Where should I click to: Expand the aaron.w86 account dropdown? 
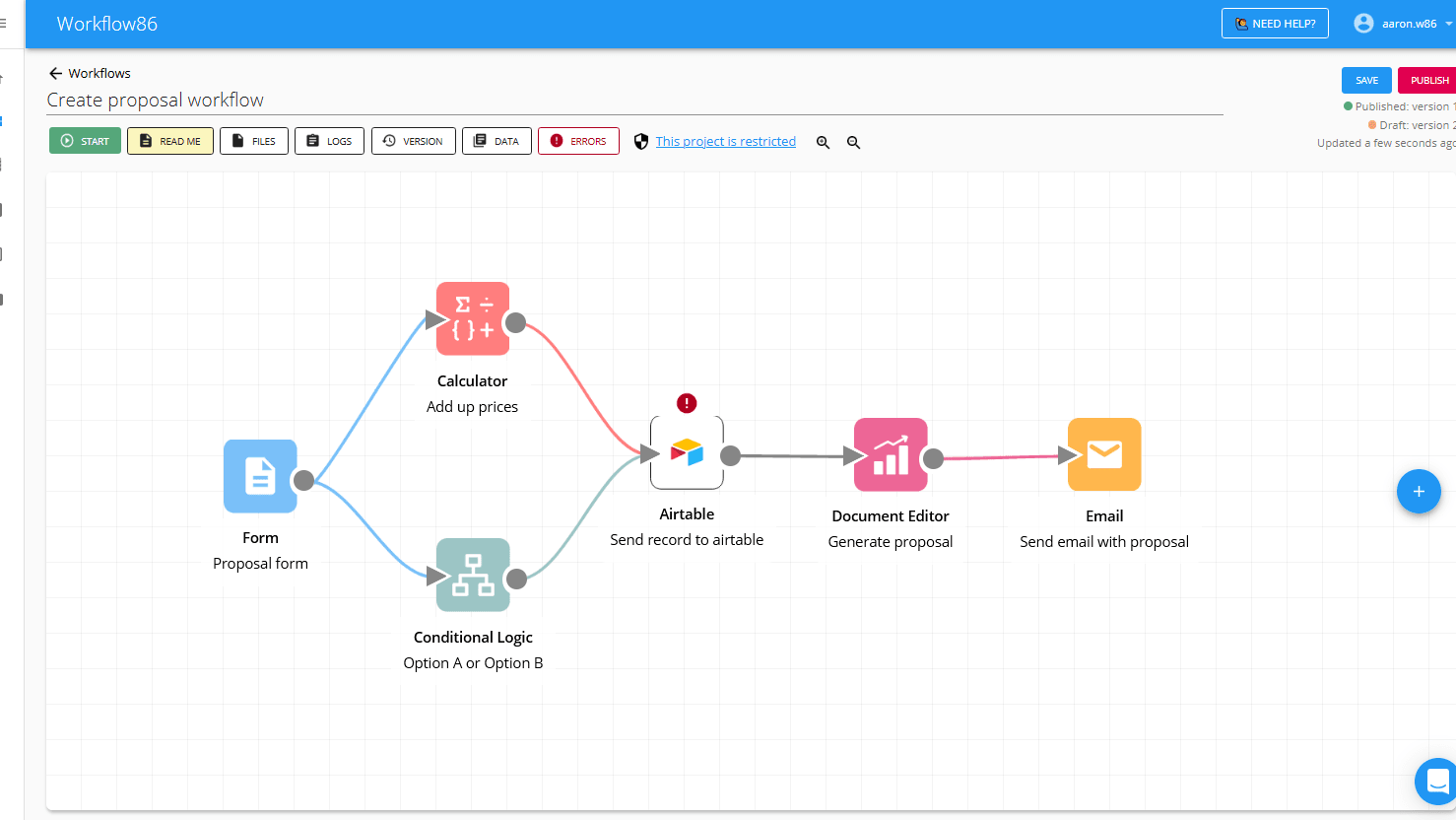click(x=1448, y=24)
